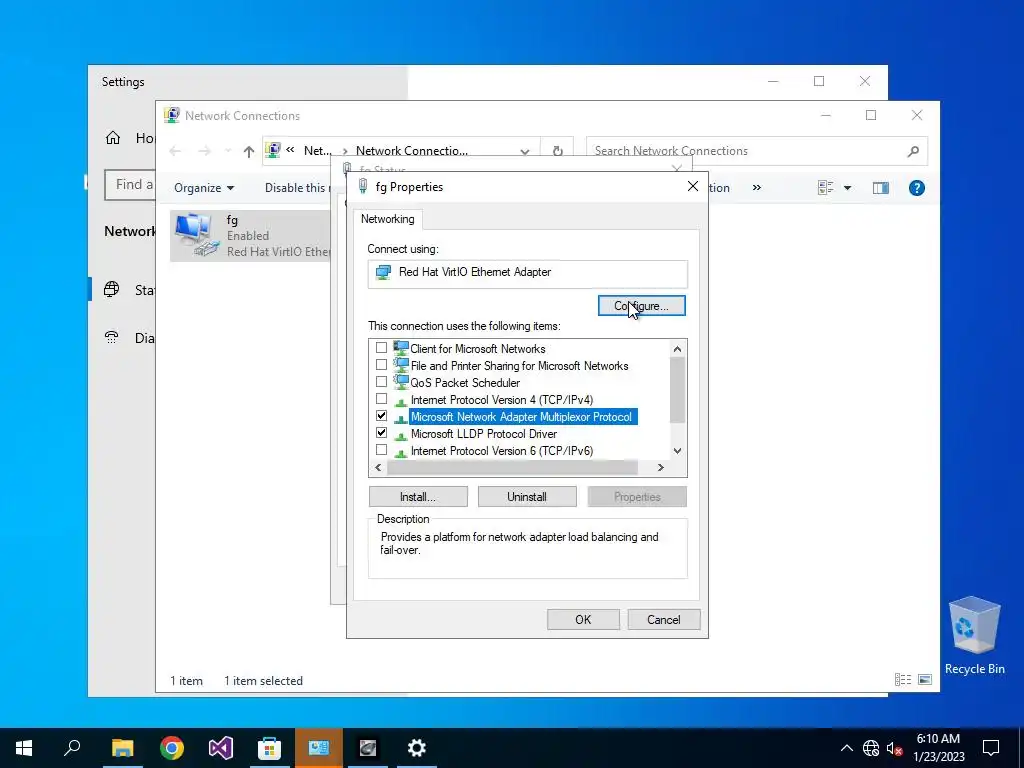Enable Internet Protocol Version 6 checkbox
1024x768 pixels.
coord(381,450)
